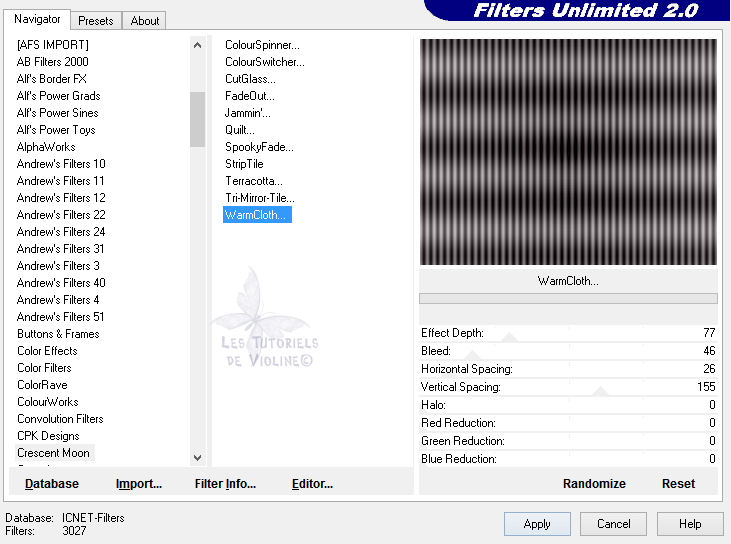Screen dimensions: 731x544
Task: Select Crescent Moon filter category
Action: [53, 453]
